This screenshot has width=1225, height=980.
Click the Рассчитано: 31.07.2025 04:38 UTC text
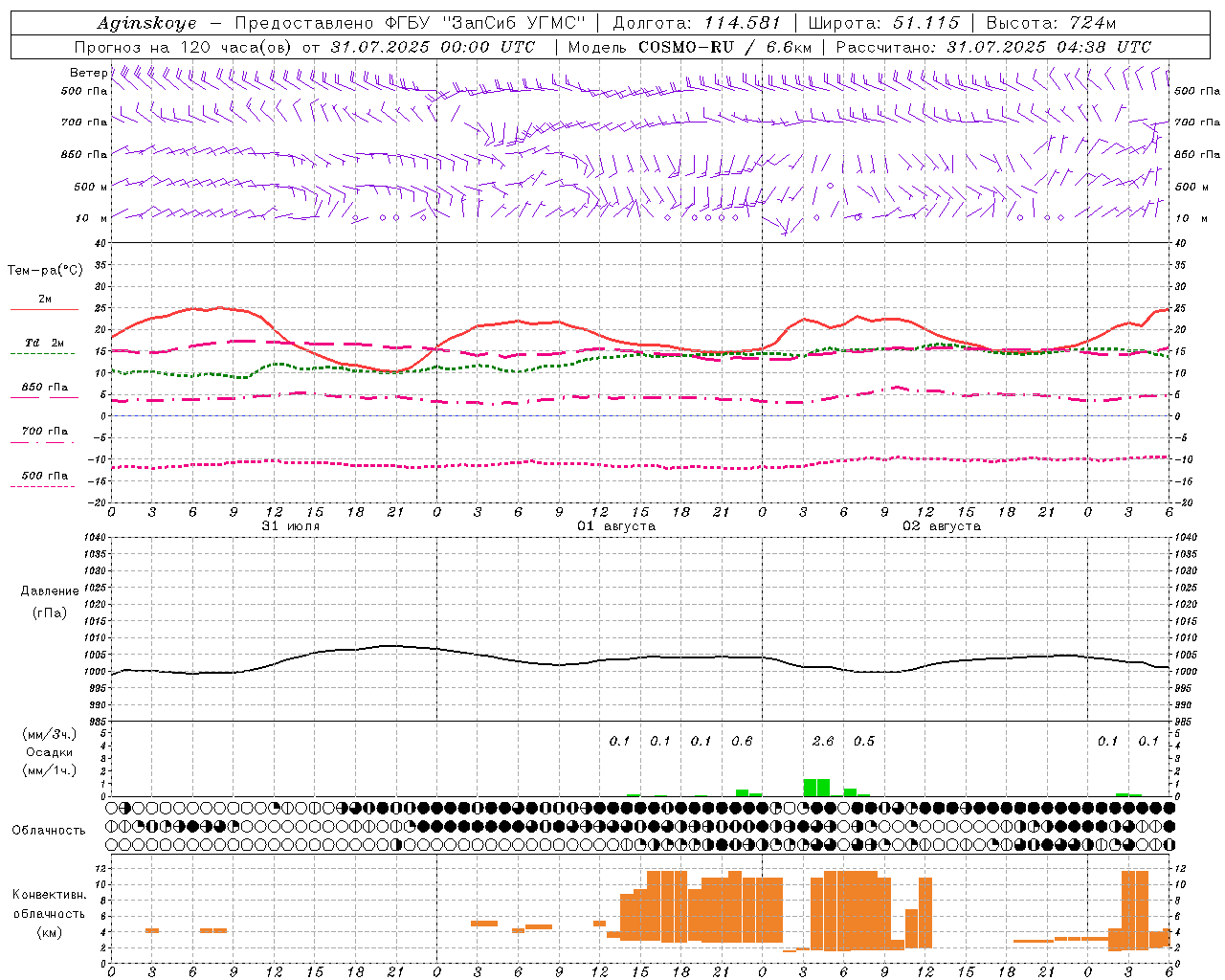point(993,47)
